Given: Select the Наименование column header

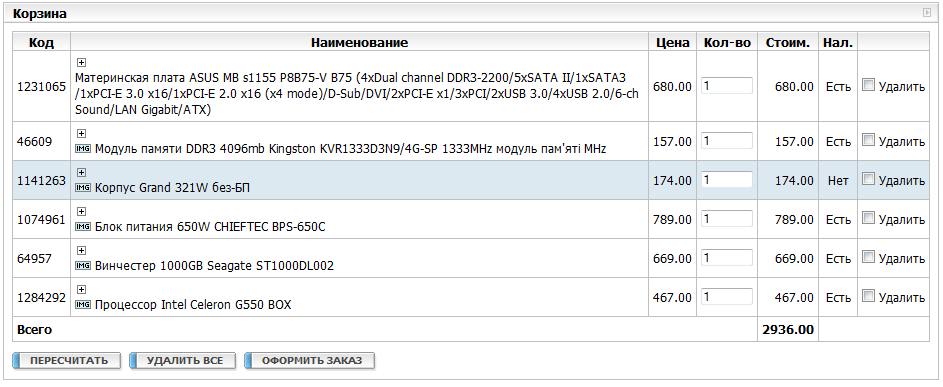Looking at the screenshot, I should click(x=359, y=42).
